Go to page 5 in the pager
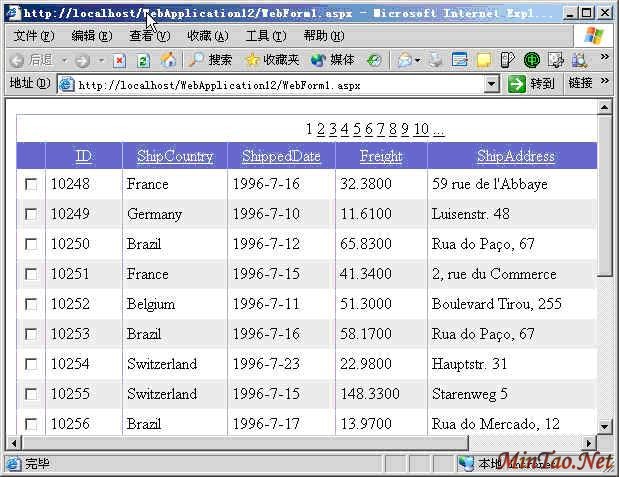This screenshot has height=477, width=619. click(356, 129)
